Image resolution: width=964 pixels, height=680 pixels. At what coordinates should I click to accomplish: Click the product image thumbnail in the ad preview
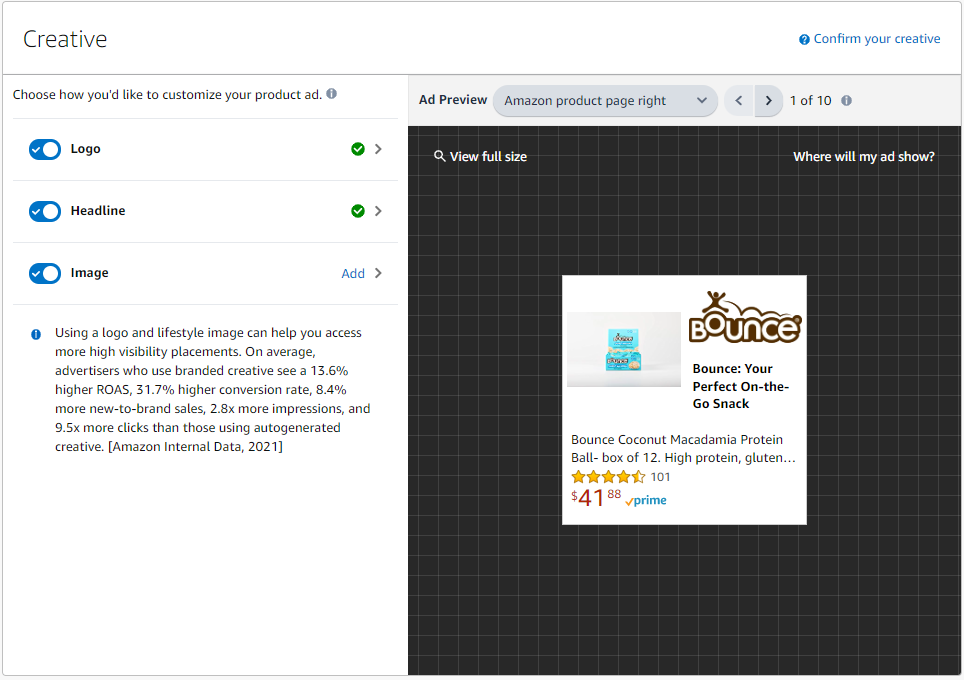[623, 349]
